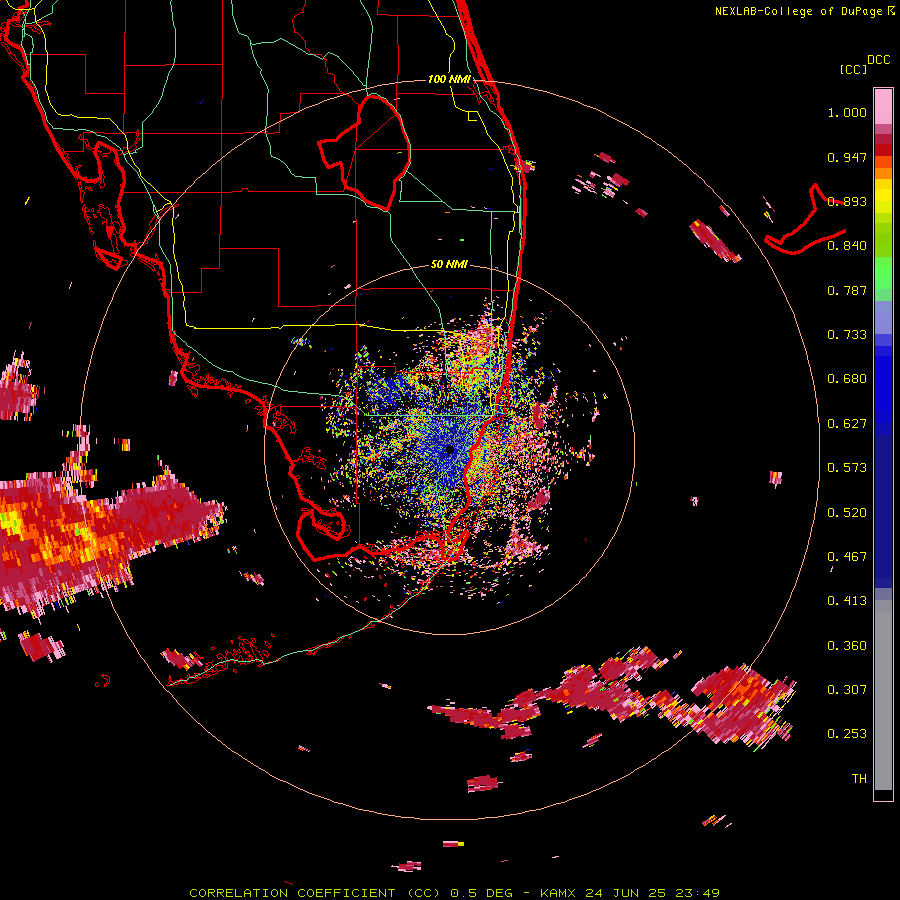Pick the gray band at the color bar bottom

coord(883,695)
